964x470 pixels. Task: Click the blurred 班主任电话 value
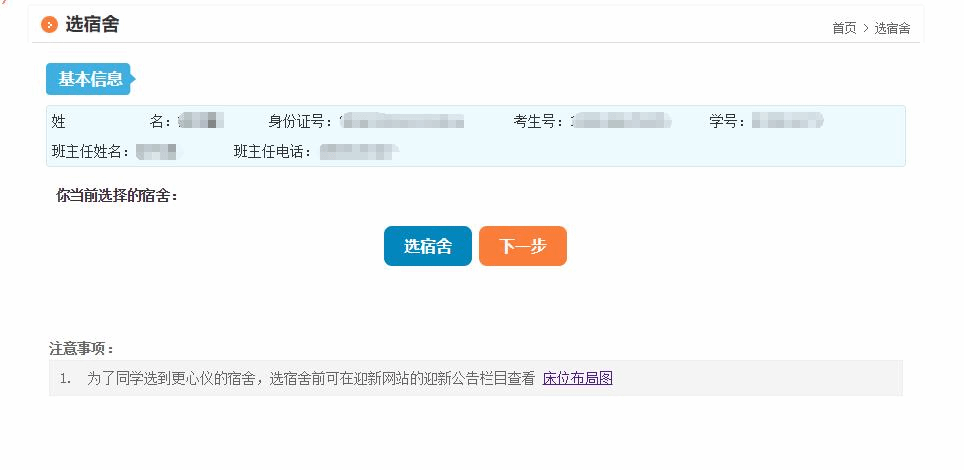pyautogui.click(x=359, y=152)
